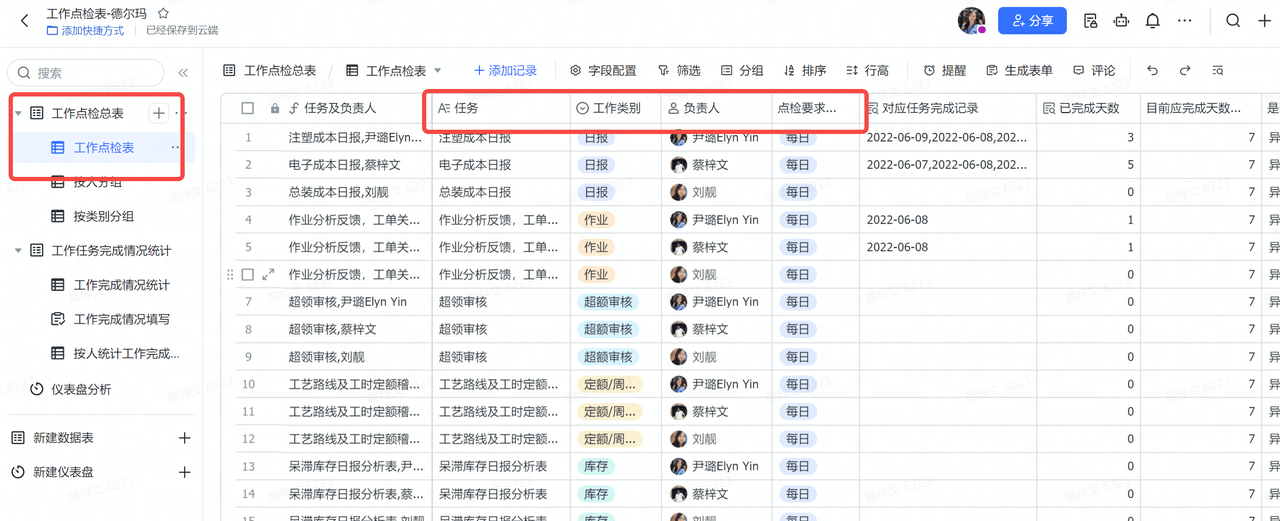Open the magnifier search icon at top right
The height and width of the screenshot is (521, 1280).
[1234, 21]
